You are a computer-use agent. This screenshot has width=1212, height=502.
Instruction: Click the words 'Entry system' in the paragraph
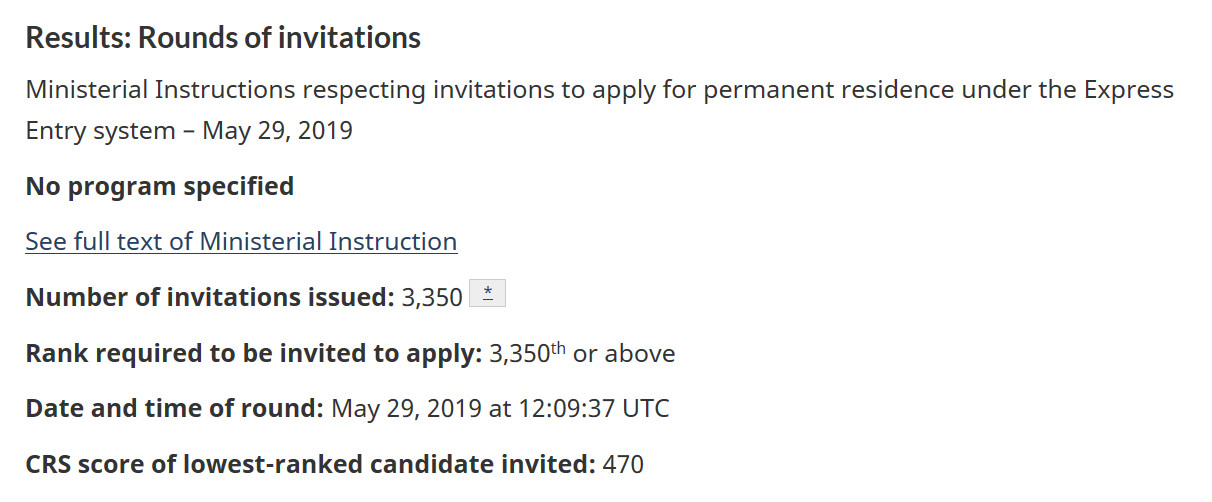point(100,131)
